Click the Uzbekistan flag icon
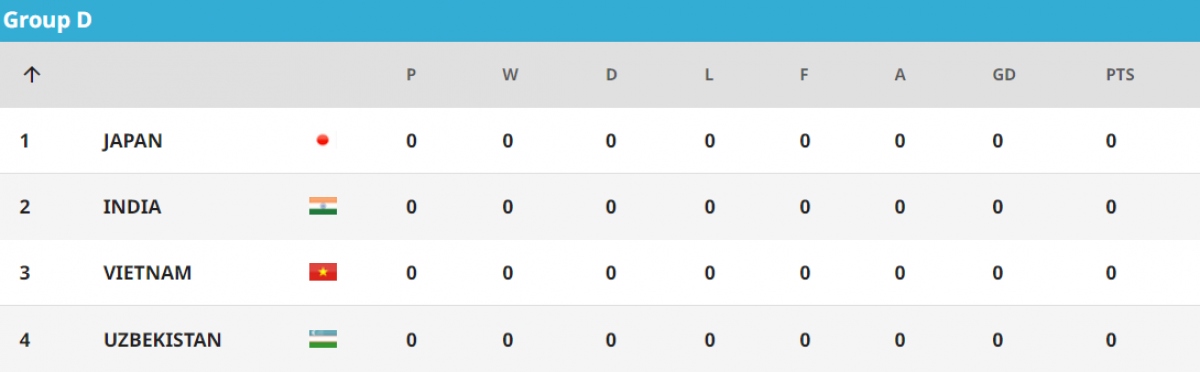 tap(323, 339)
